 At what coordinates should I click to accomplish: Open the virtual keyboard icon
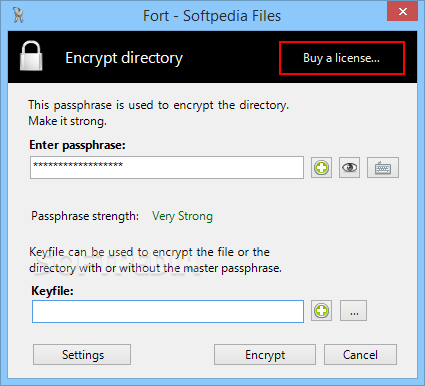click(383, 167)
